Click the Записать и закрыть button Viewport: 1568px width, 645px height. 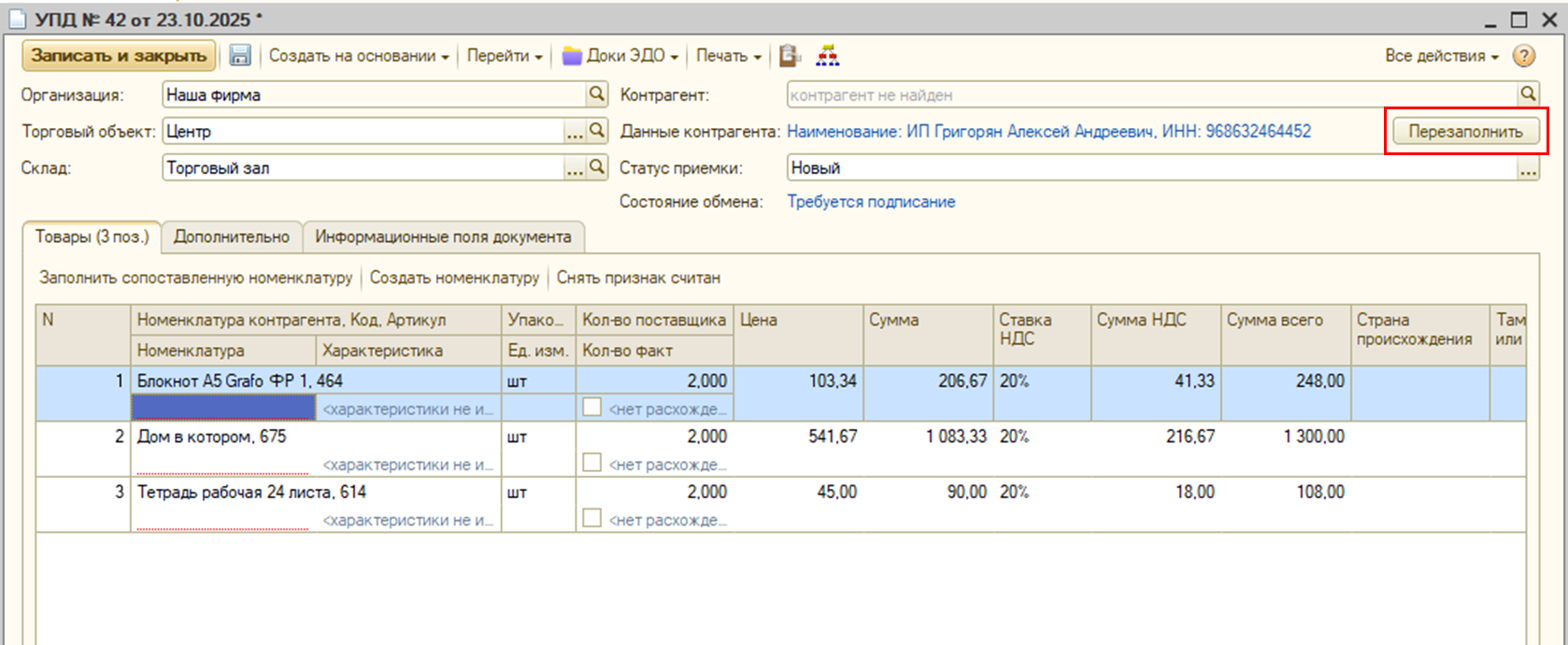(119, 56)
